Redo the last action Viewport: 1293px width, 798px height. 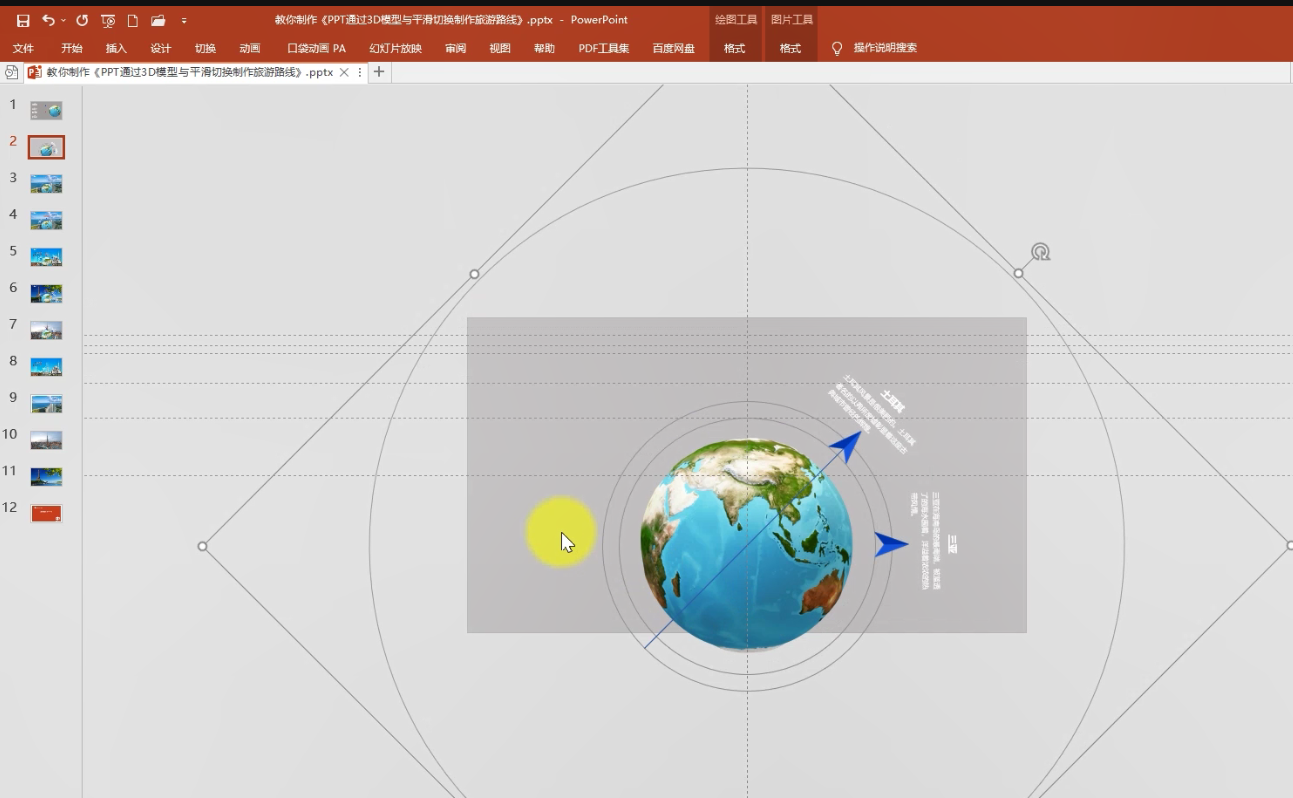[x=82, y=20]
